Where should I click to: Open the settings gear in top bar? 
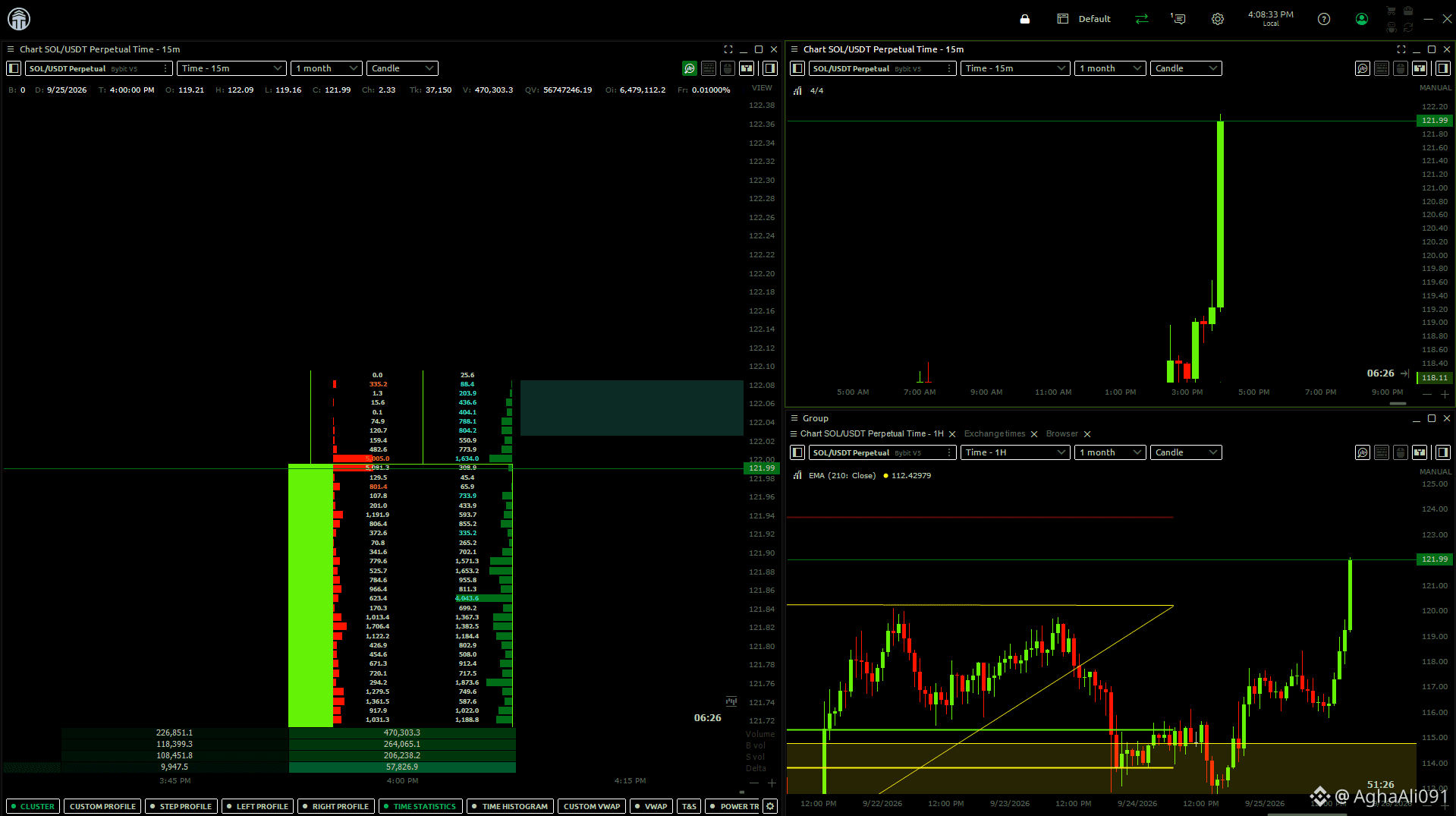(1217, 19)
